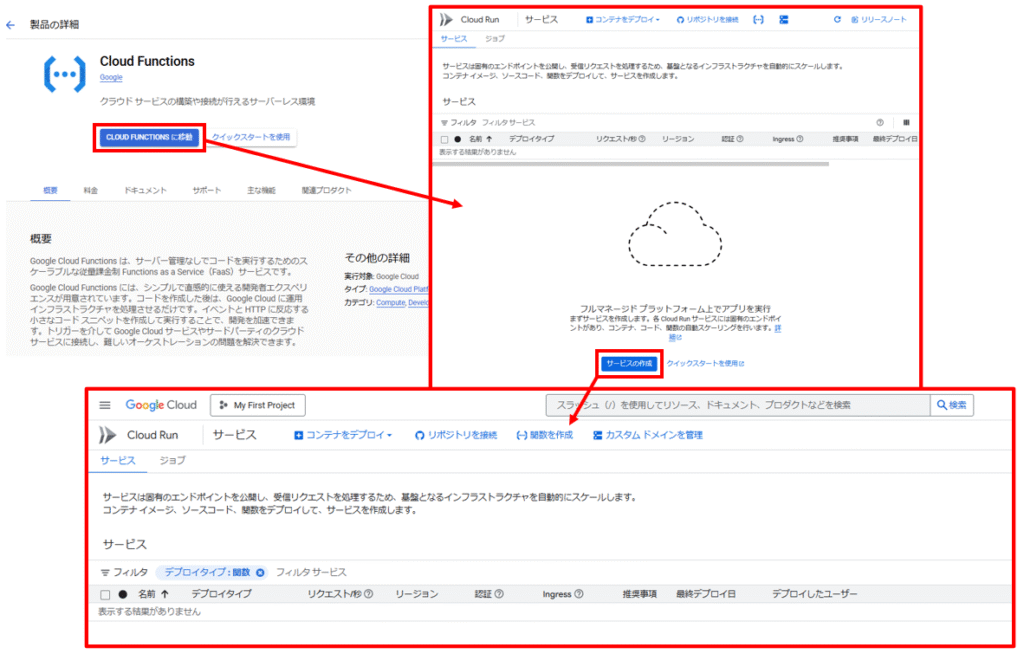
Task: Click リポジトリを接続 in the lower console toolbar
Action: (x=456, y=435)
